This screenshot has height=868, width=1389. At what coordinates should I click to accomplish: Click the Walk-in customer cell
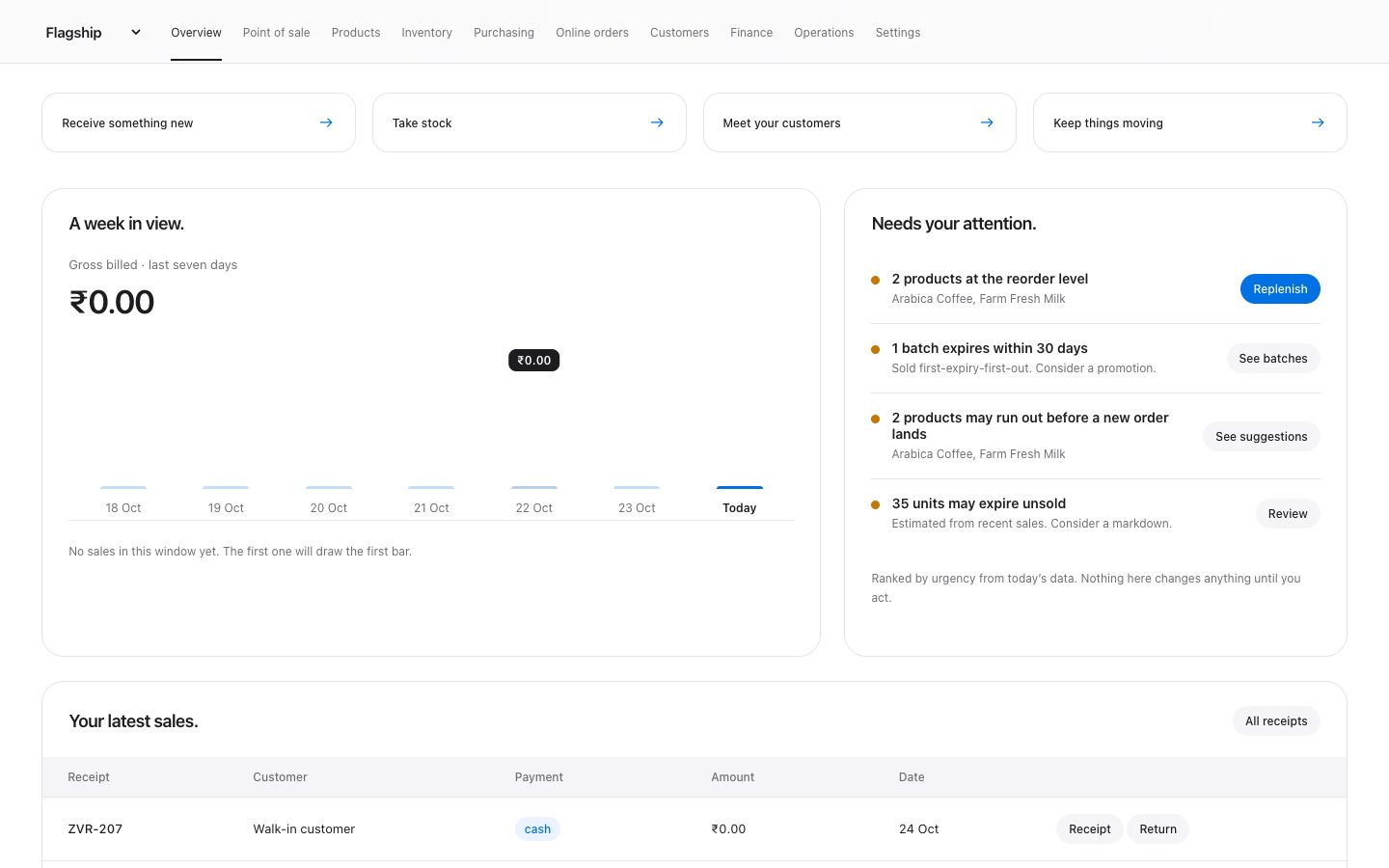tap(304, 829)
